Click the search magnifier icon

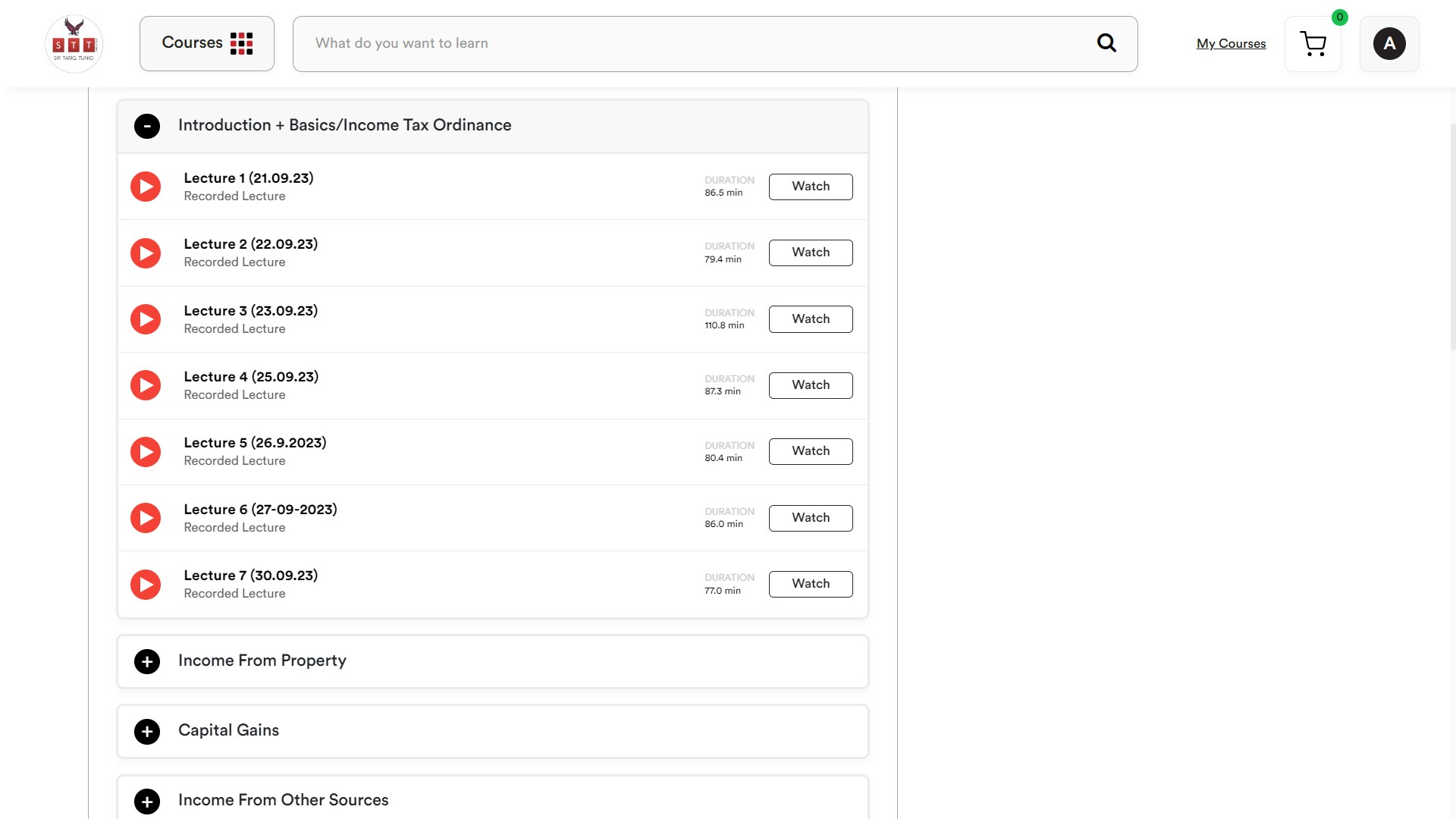[x=1106, y=43]
